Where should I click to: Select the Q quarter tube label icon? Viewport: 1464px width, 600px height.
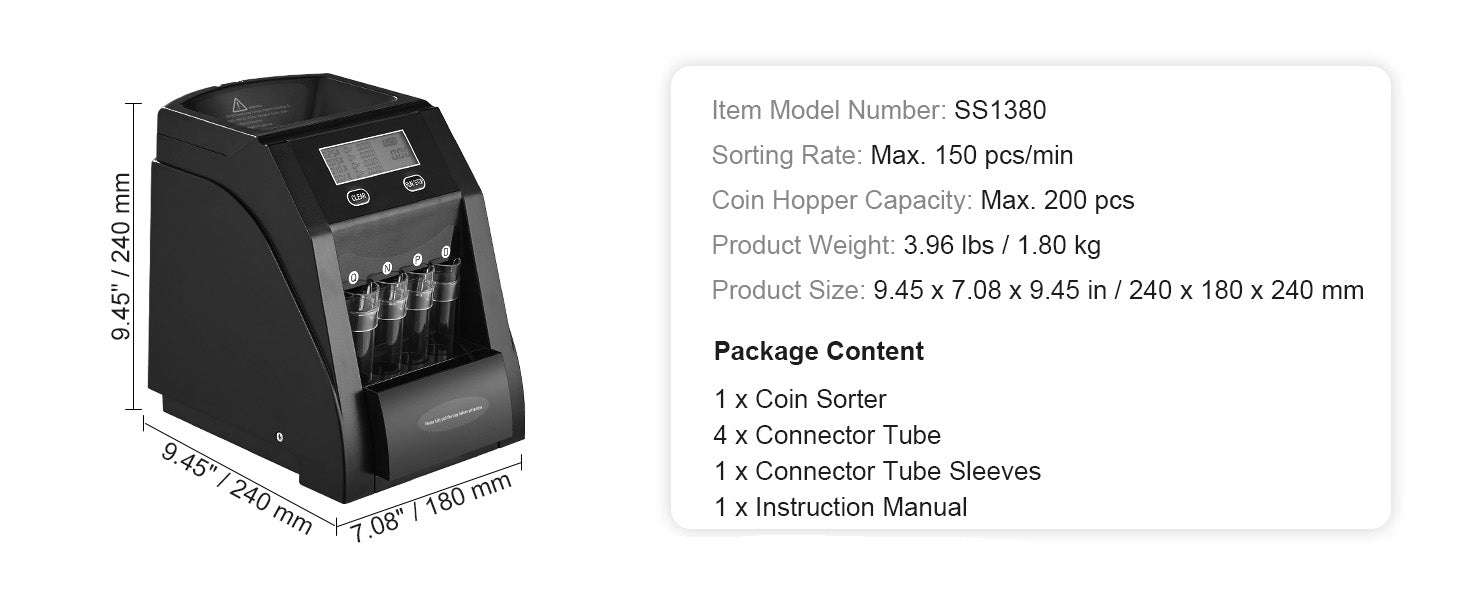pos(354,277)
